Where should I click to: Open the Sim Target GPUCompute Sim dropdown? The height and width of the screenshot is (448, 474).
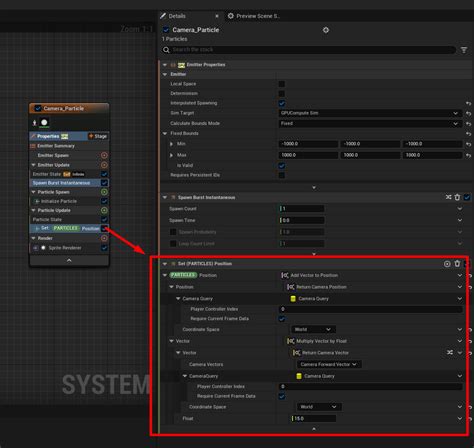pyautogui.click(x=370, y=113)
